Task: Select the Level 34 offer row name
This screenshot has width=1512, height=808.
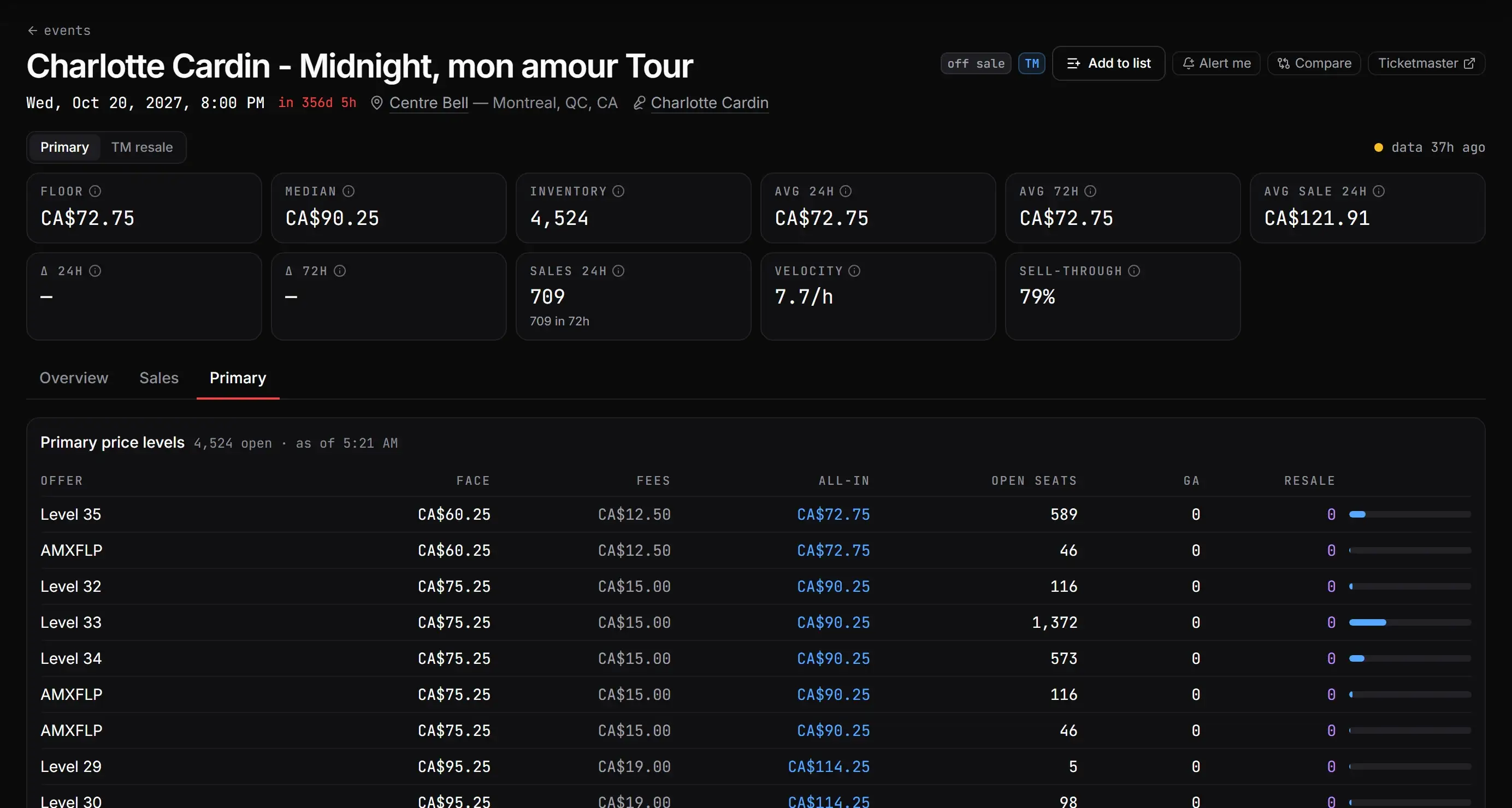Action: tap(71, 659)
